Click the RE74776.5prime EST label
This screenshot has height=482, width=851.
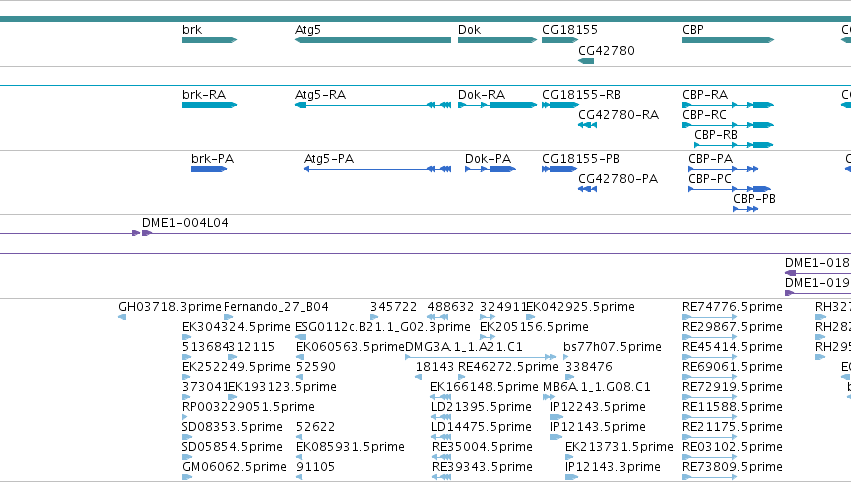coord(732,307)
